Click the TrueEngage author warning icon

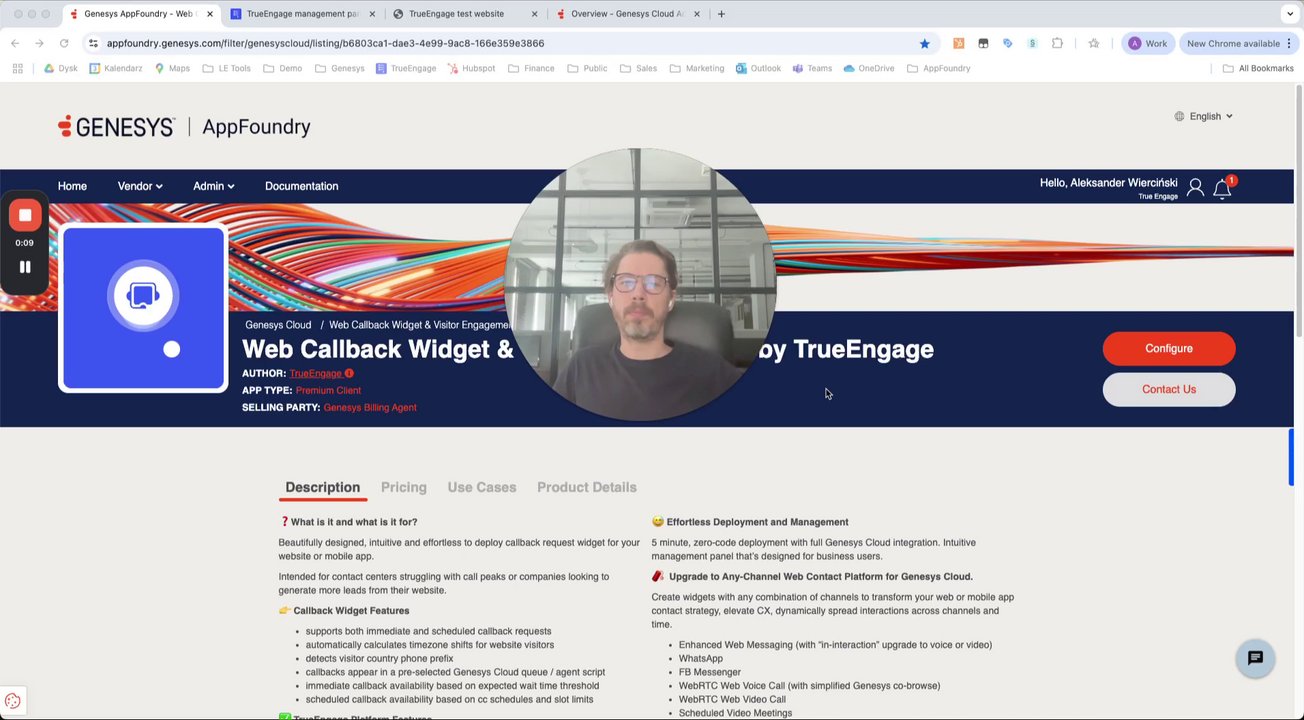click(x=349, y=373)
